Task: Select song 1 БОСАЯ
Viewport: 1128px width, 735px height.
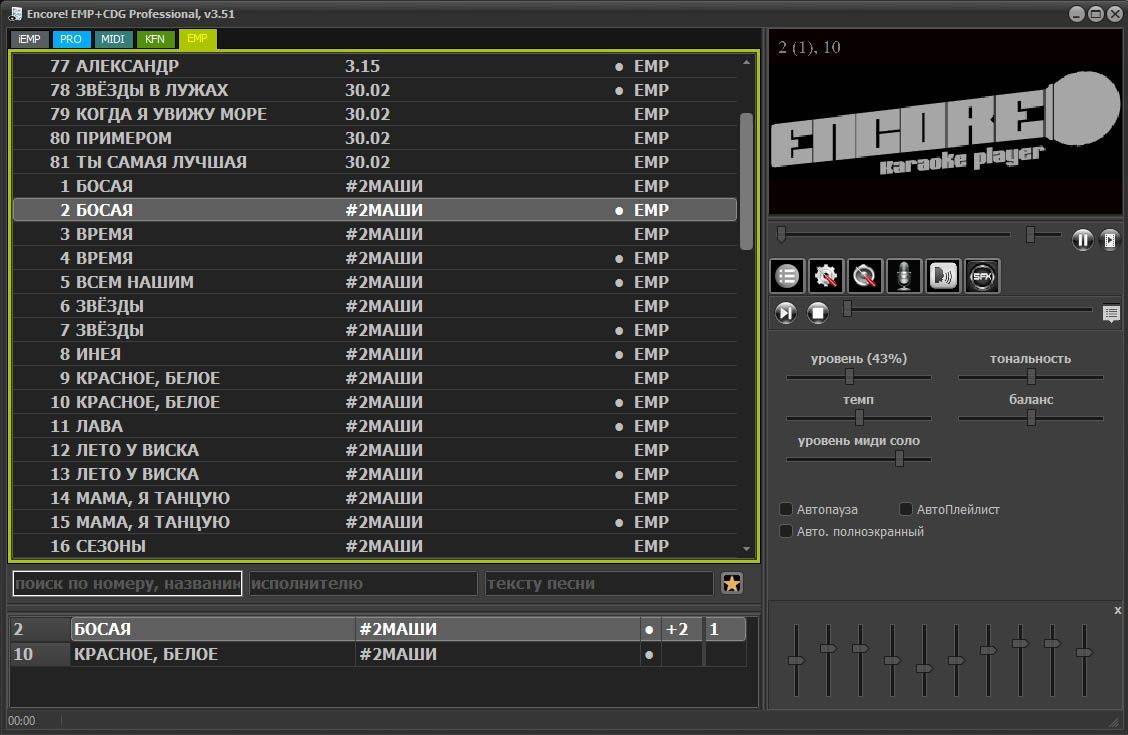Action: [375, 186]
